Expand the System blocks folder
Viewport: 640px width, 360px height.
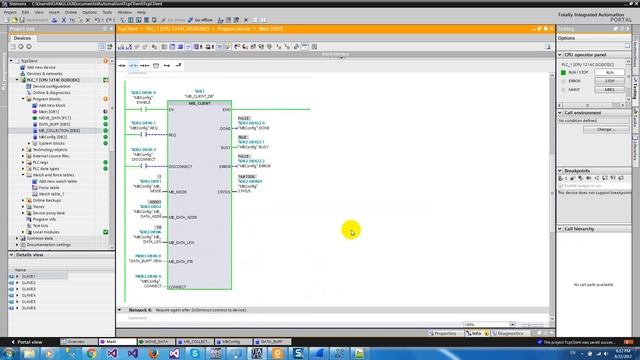29,143
